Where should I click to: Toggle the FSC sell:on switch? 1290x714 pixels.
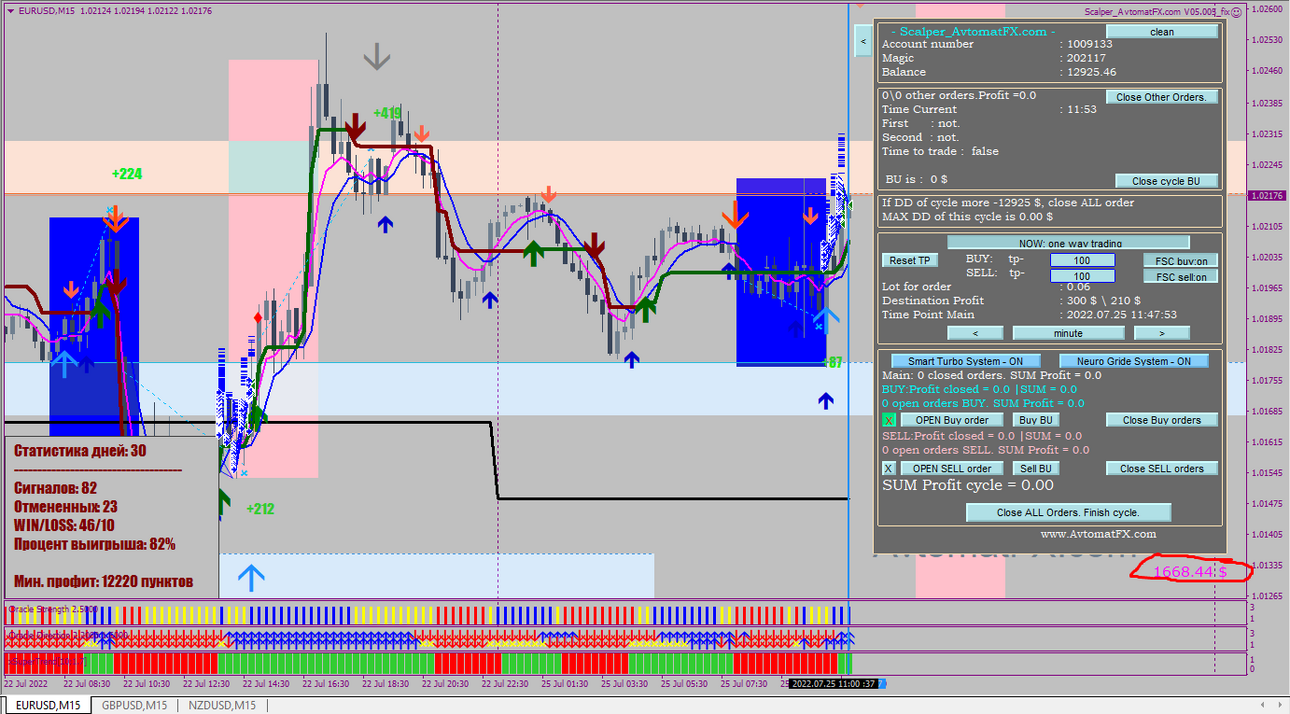pyautogui.click(x=1181, y=277)
